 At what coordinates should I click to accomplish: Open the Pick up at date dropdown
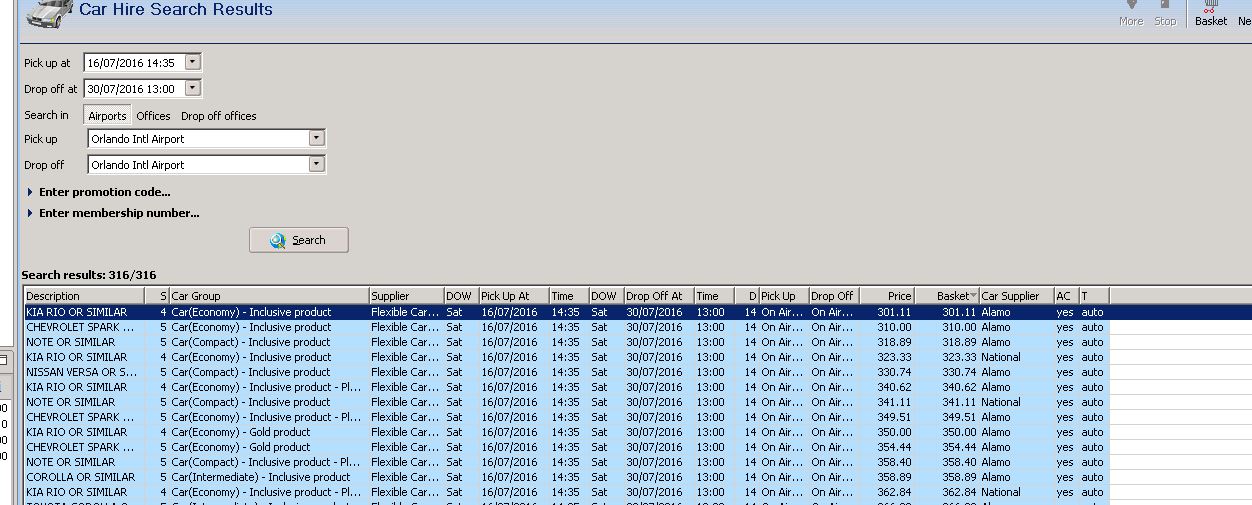pos(193,62)
